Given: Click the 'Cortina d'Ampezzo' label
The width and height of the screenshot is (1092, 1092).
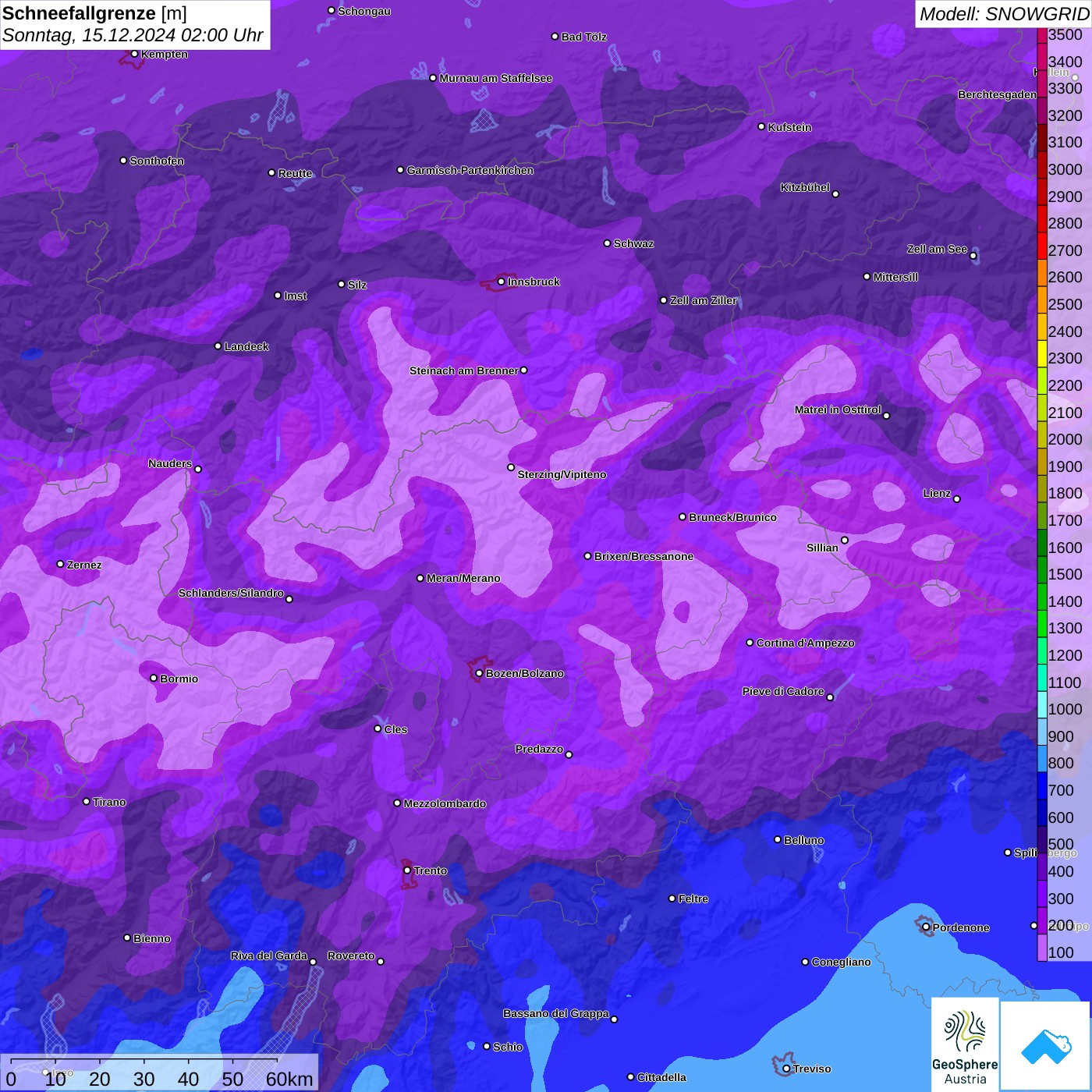Looking at the screenshot, I should point(806,643).
